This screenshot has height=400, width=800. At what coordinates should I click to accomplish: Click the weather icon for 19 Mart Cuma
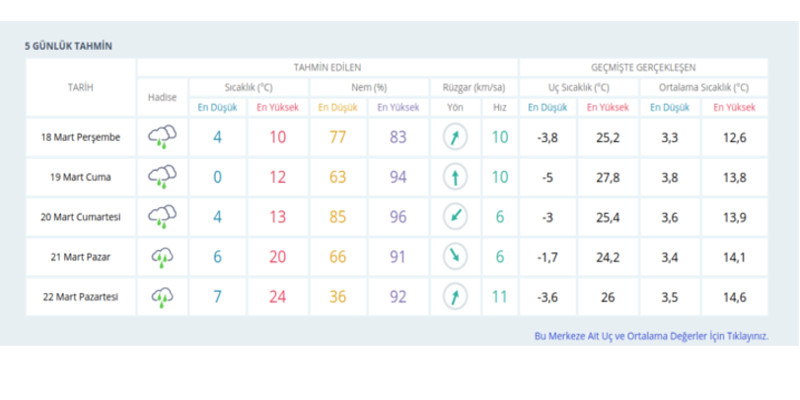(x=162, y=177)
